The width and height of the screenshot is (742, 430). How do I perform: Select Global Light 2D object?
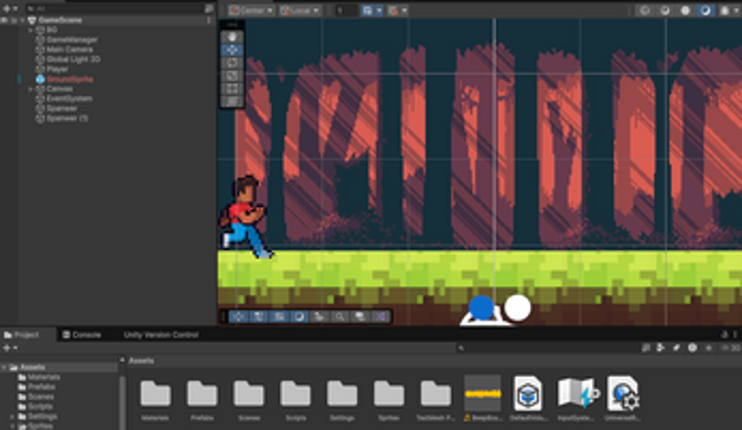pos(73,60)
